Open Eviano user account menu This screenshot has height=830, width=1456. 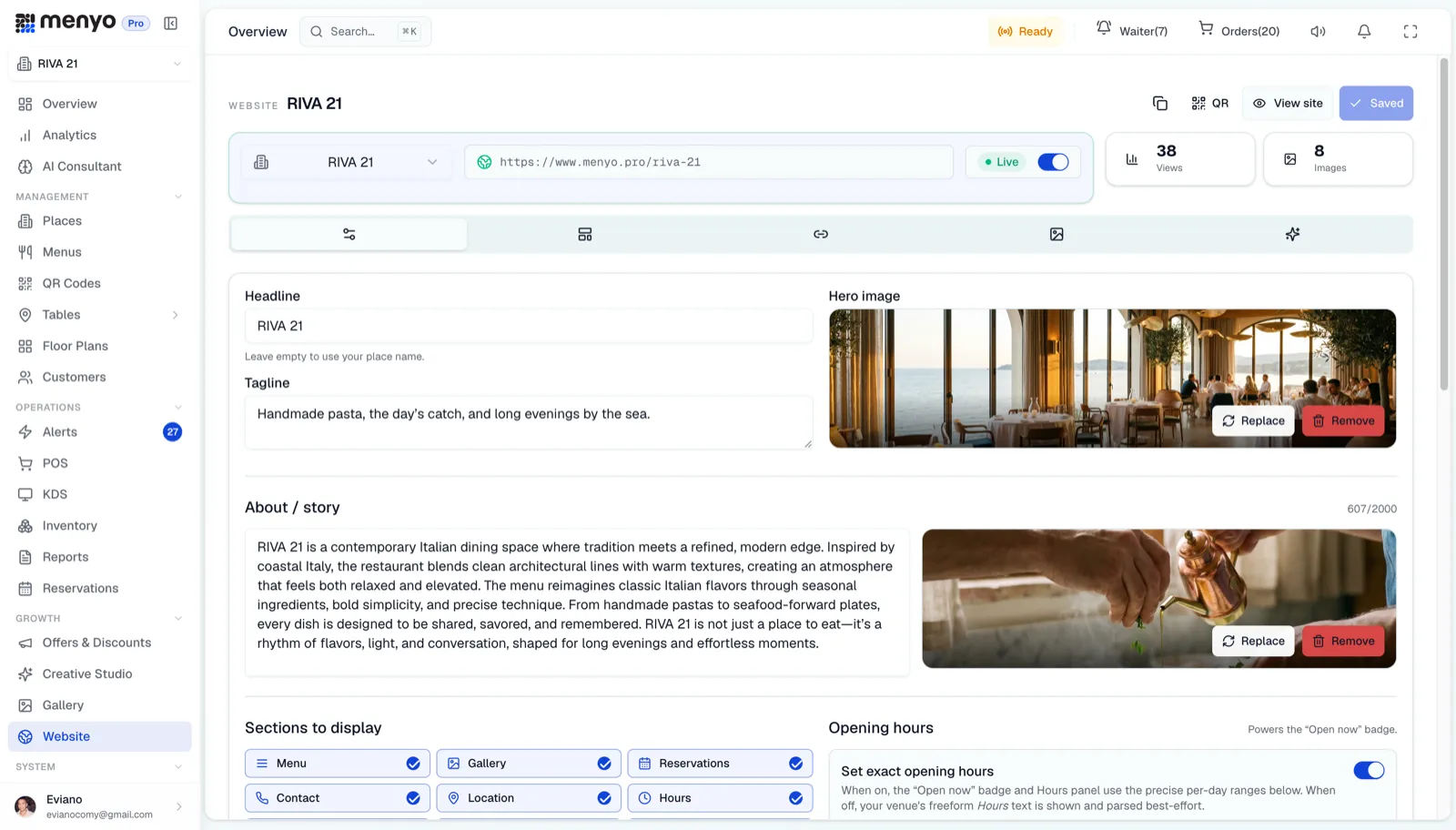point(100,806)
